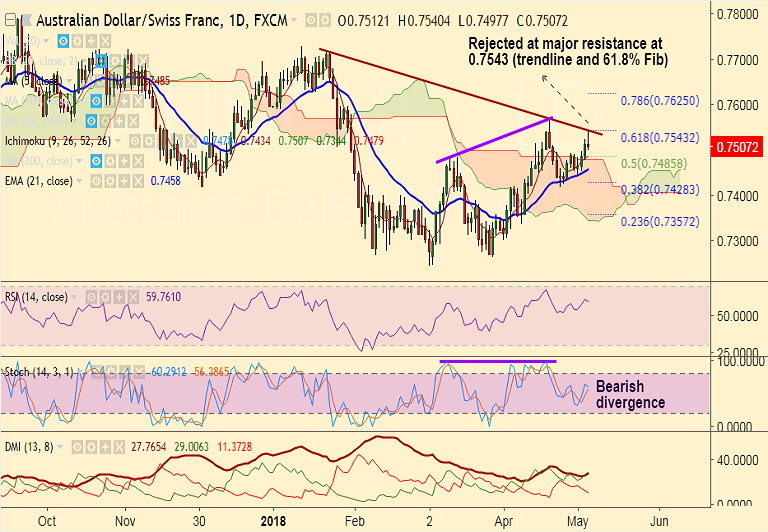Click the RSI (14, close) legend label
The width and height of the screenshot is (768, 532).
pos(36,297)
